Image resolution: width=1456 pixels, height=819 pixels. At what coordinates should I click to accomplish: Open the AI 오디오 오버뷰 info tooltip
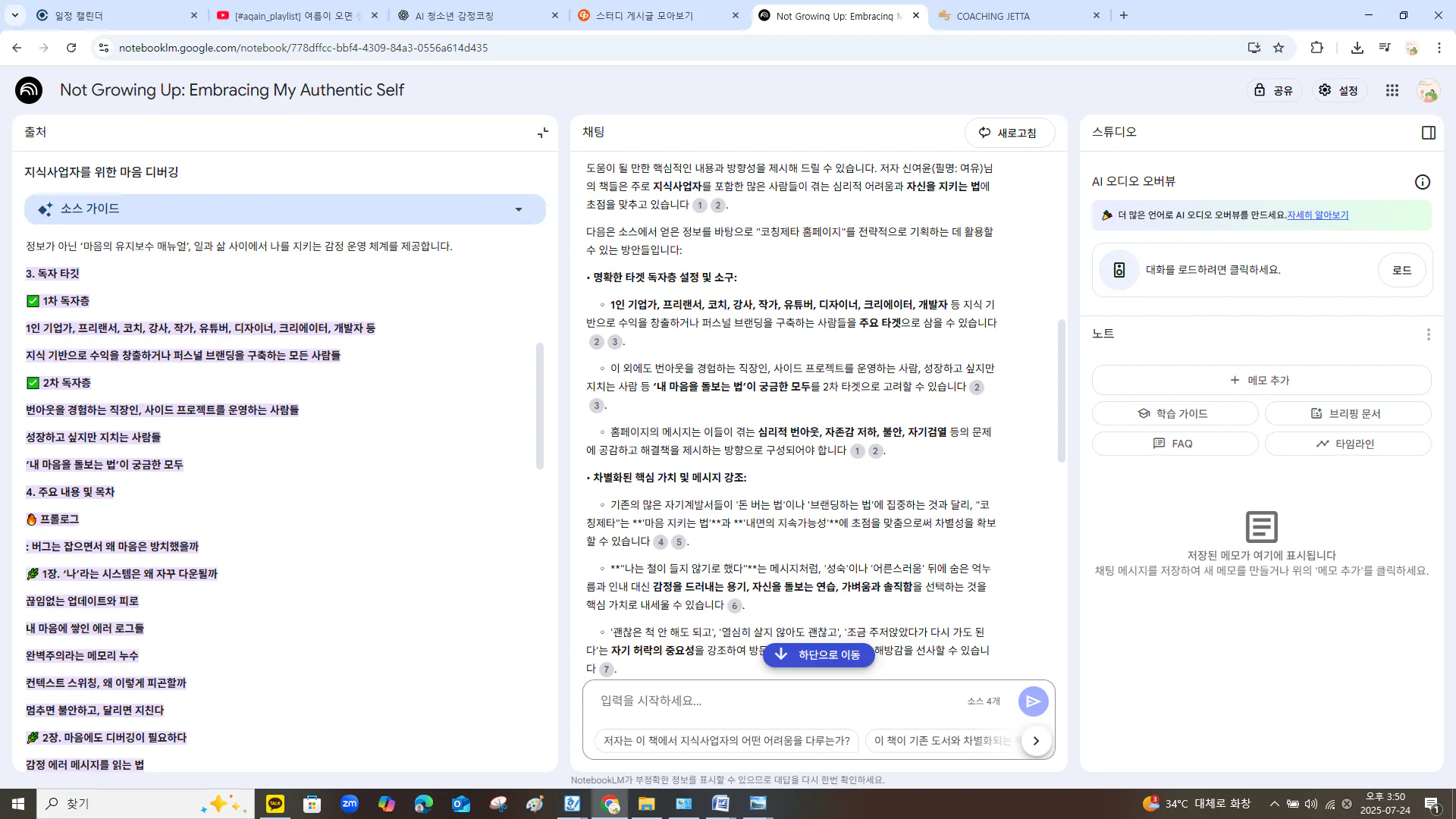click(1422, 181)
